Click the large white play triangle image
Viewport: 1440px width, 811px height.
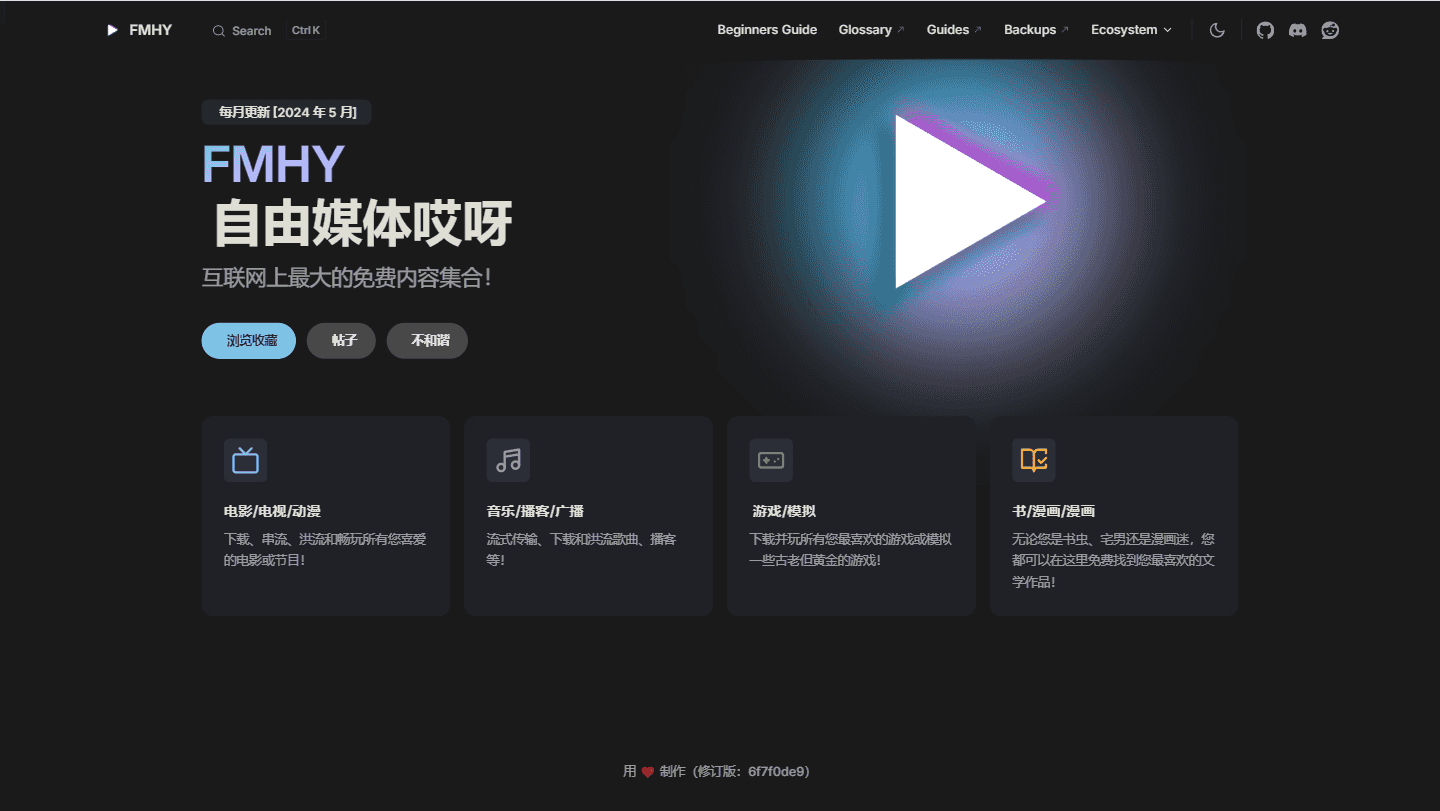pyautogui.click(x=968, y=201)
